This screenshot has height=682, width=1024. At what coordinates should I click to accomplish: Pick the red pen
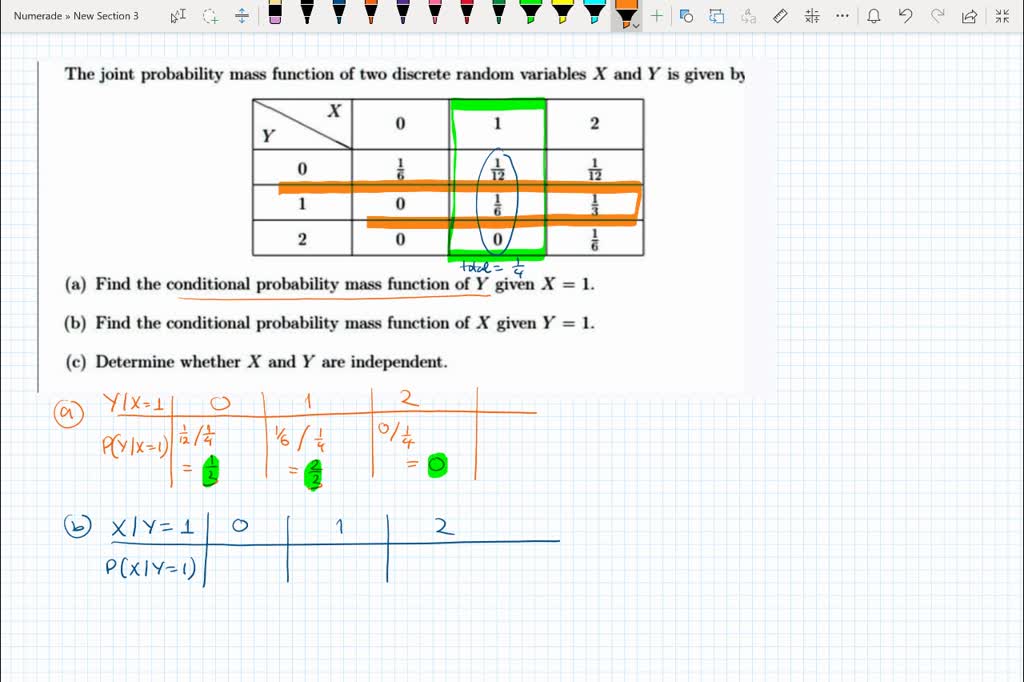(x=467, y=13)
